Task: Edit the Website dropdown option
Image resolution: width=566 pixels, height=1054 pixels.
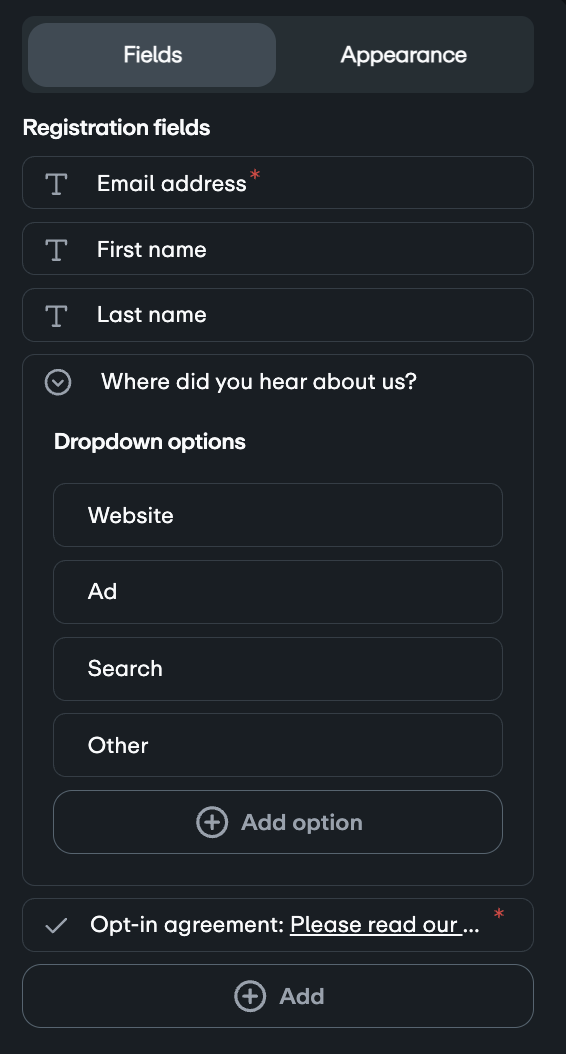Action: tap(278, 515)
